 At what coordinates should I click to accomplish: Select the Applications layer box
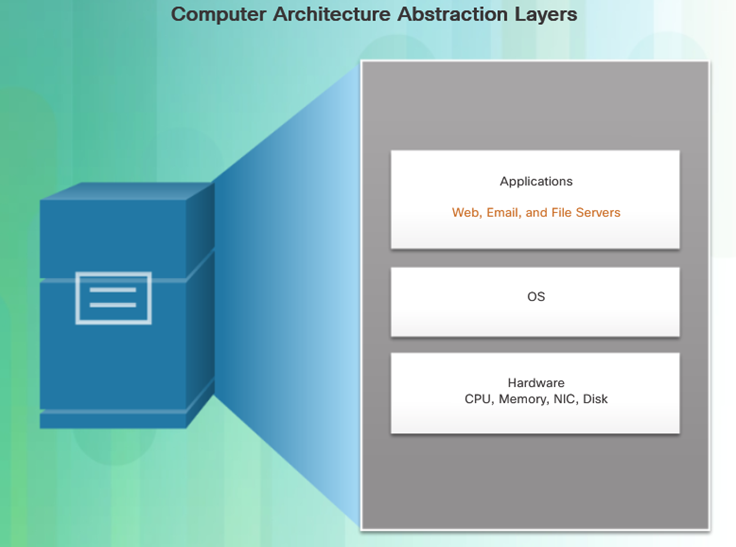tap(535, 200)
